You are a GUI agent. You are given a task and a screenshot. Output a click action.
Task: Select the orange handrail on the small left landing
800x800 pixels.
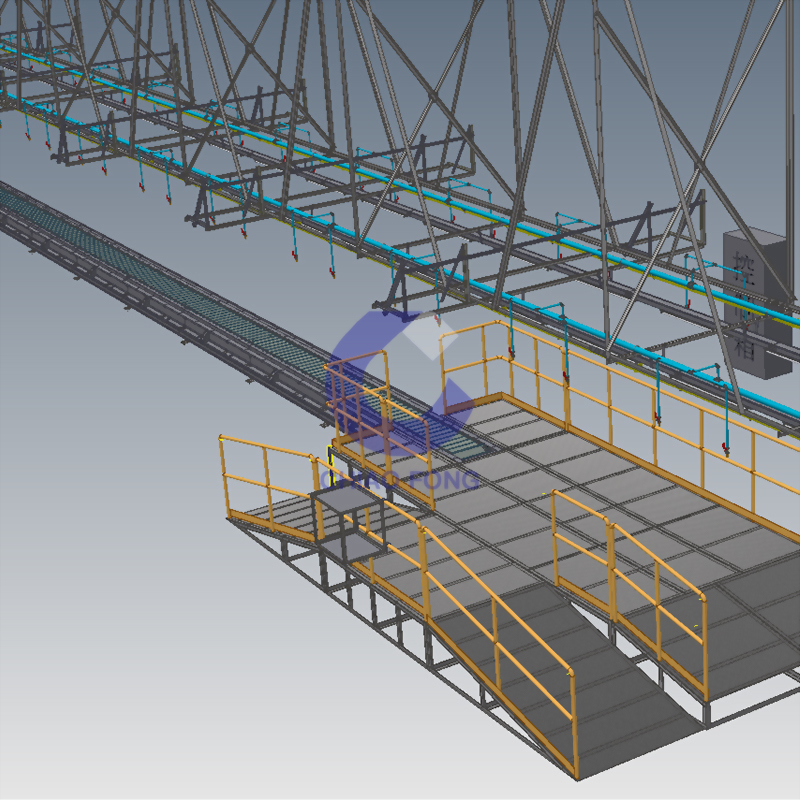point(265,452)
